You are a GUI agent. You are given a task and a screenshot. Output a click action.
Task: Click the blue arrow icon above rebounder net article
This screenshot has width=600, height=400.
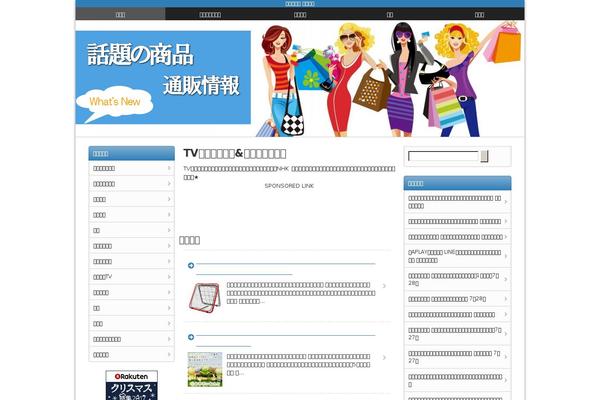pyautogui.click(x=191, y=265)
